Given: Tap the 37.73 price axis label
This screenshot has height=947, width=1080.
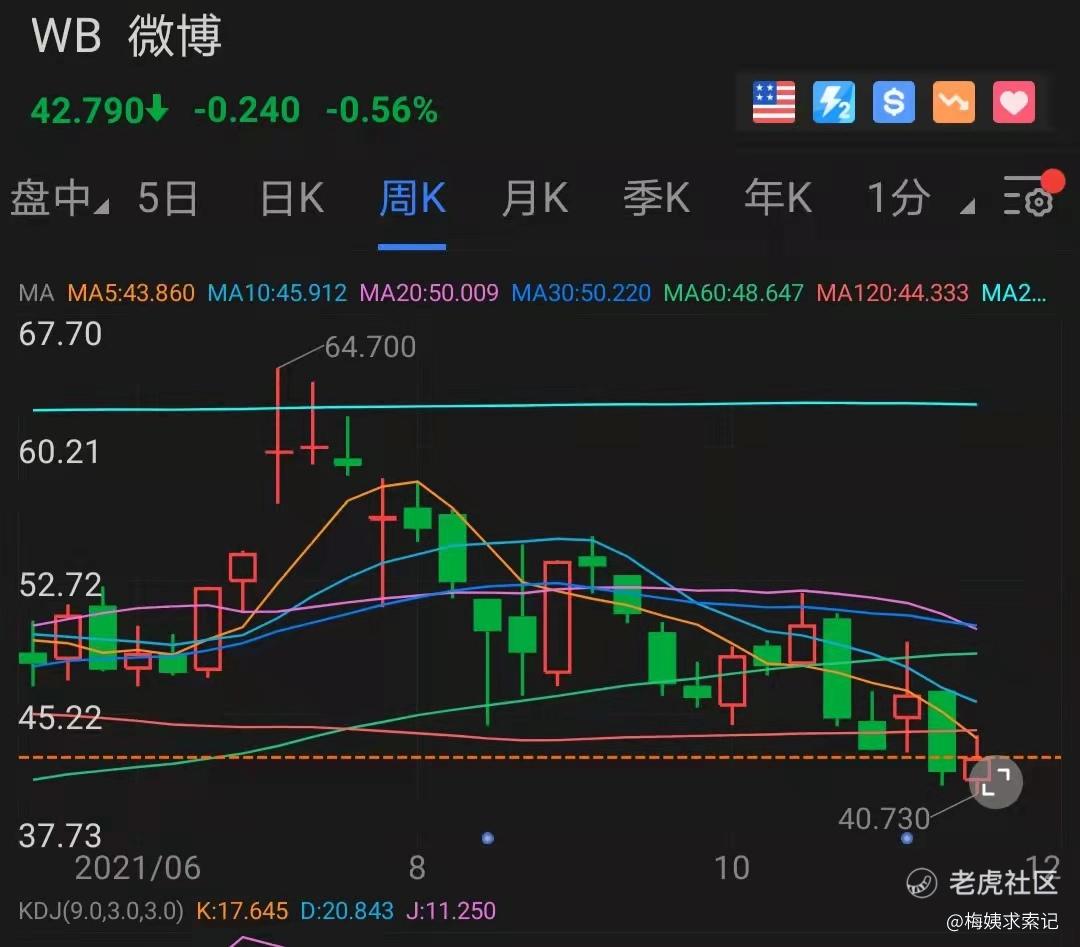Looking at the screenshot, I should 60,835.
